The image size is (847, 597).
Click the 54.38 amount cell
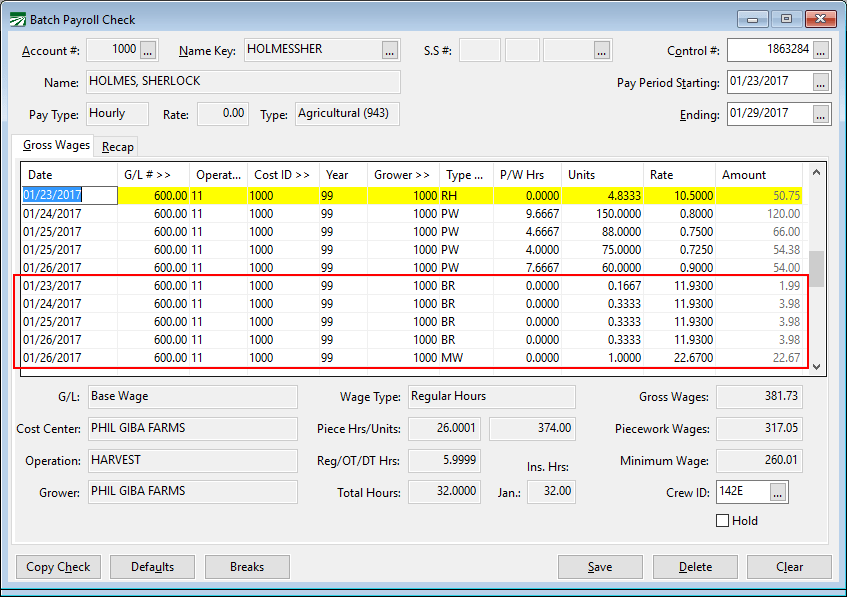tap(759, 250)
